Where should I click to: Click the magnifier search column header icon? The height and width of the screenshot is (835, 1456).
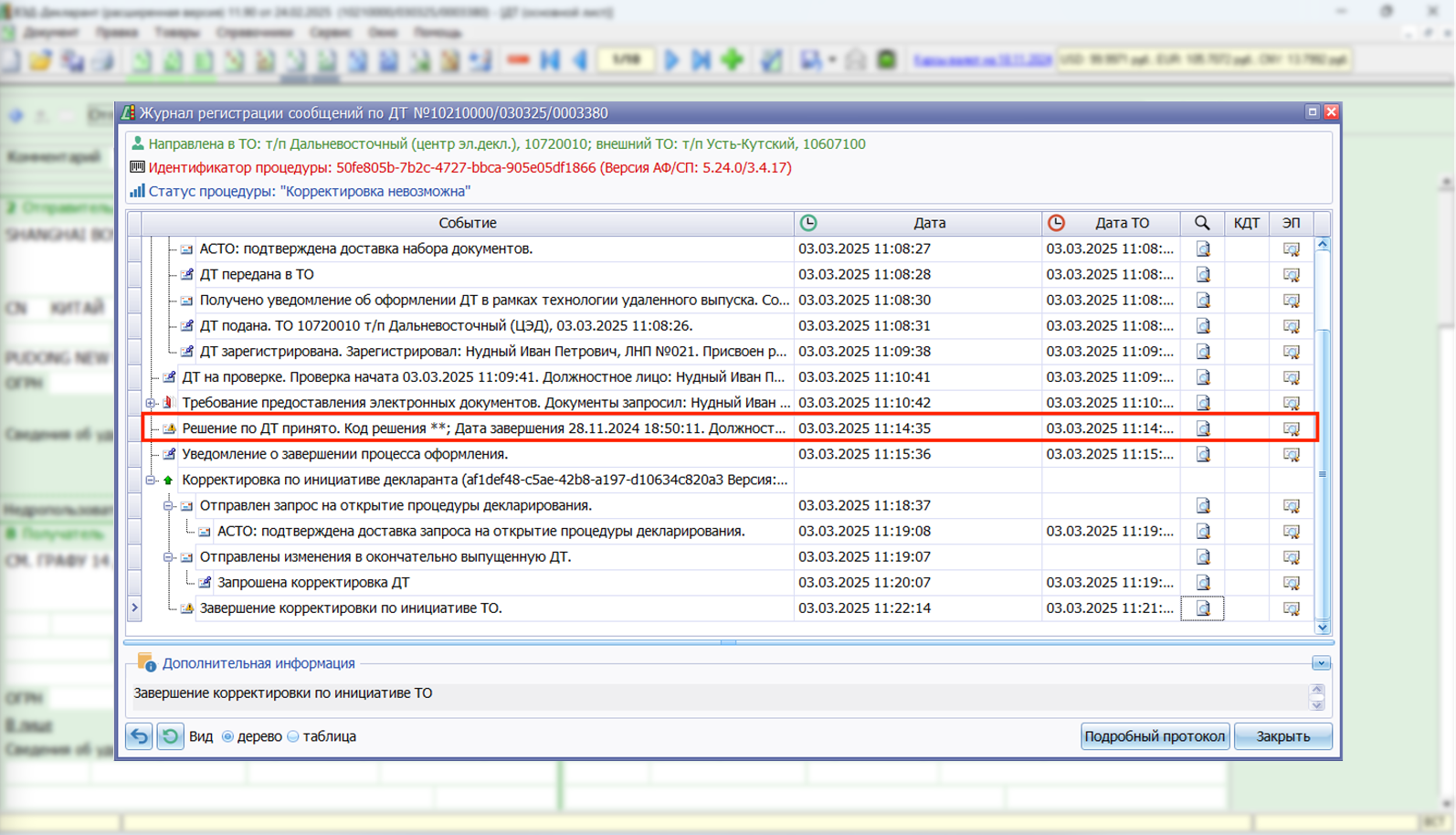[1202, 223]
